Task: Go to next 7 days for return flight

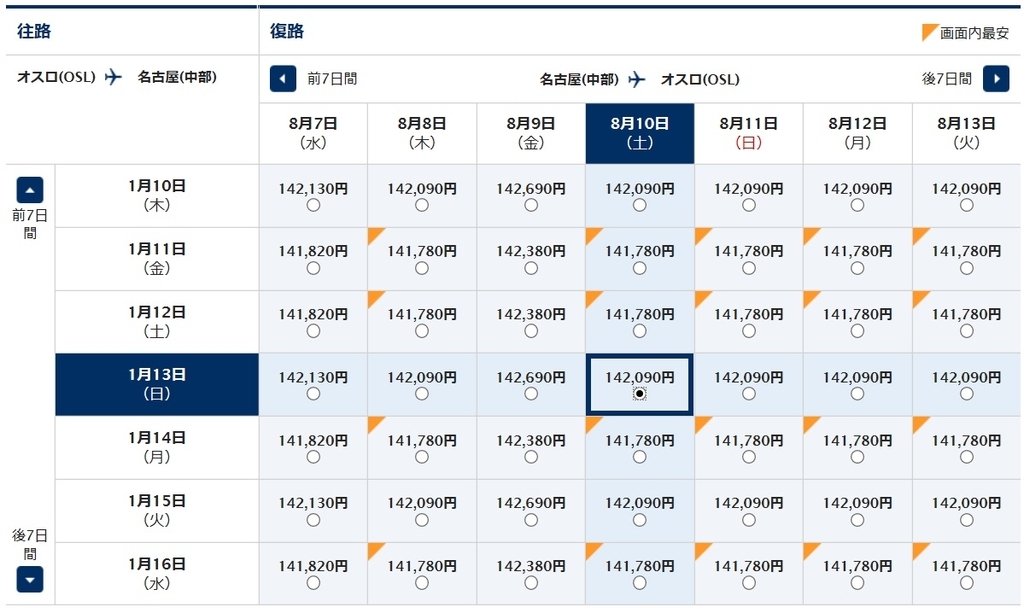Action: coord(996,79)
